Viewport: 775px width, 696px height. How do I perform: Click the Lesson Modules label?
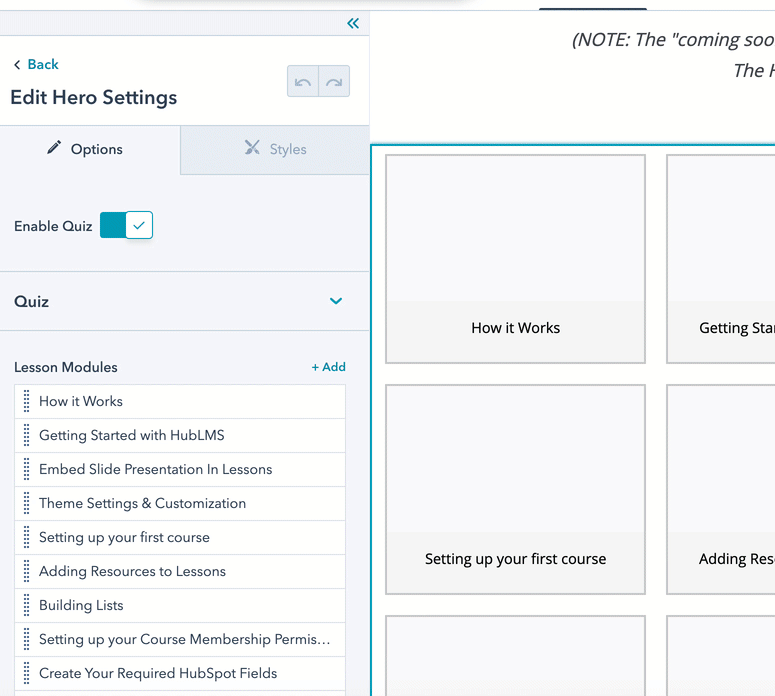pyautogui.click(x=66, y=367)
